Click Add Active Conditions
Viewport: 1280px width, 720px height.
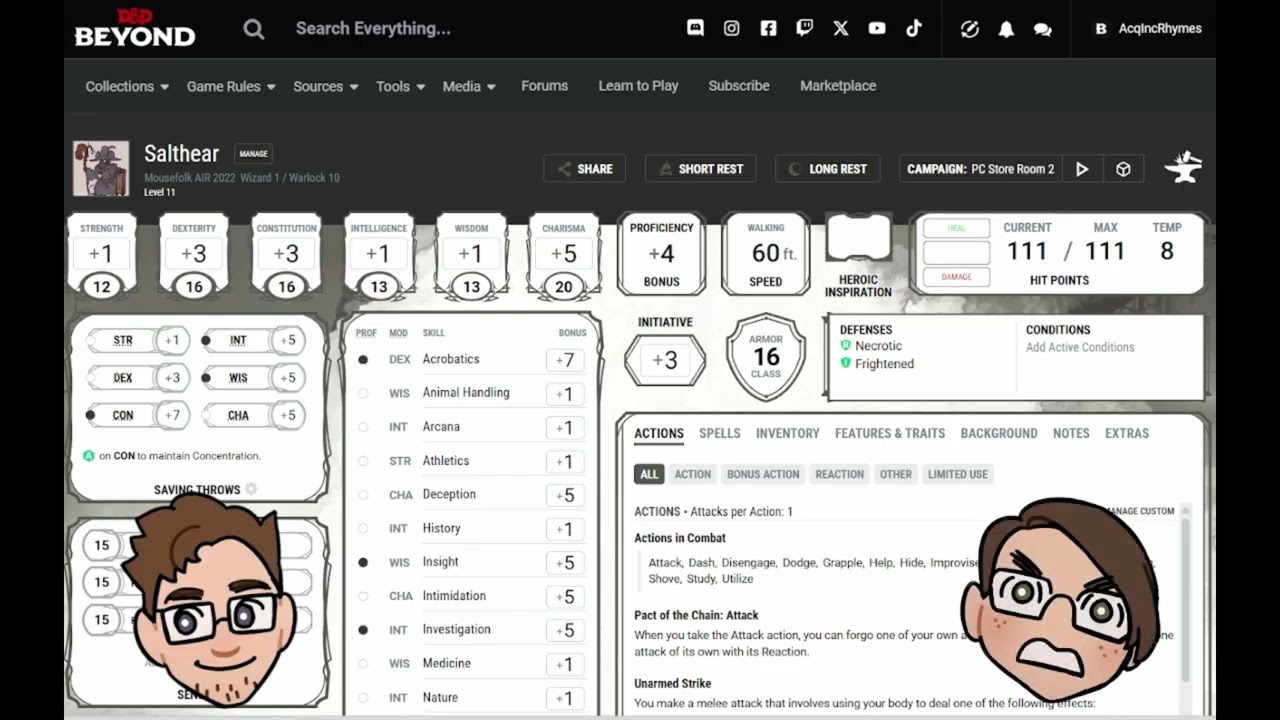tap(1080, 347)
